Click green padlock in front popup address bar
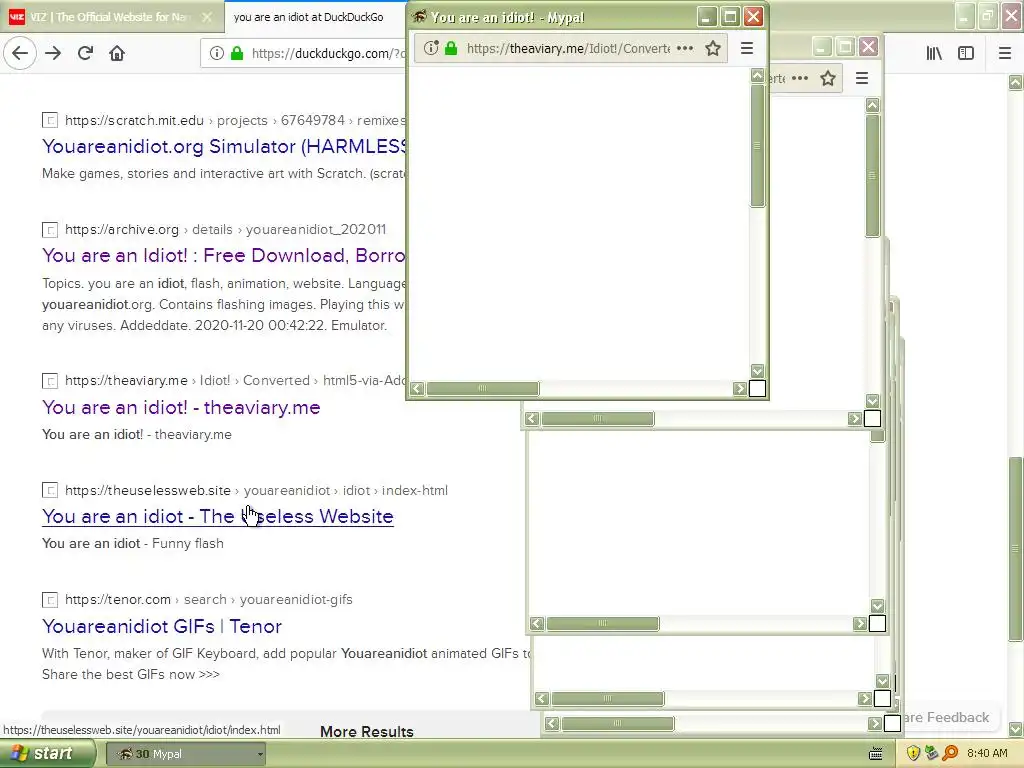Viewport: 1024px width, 768px height. 451,48
